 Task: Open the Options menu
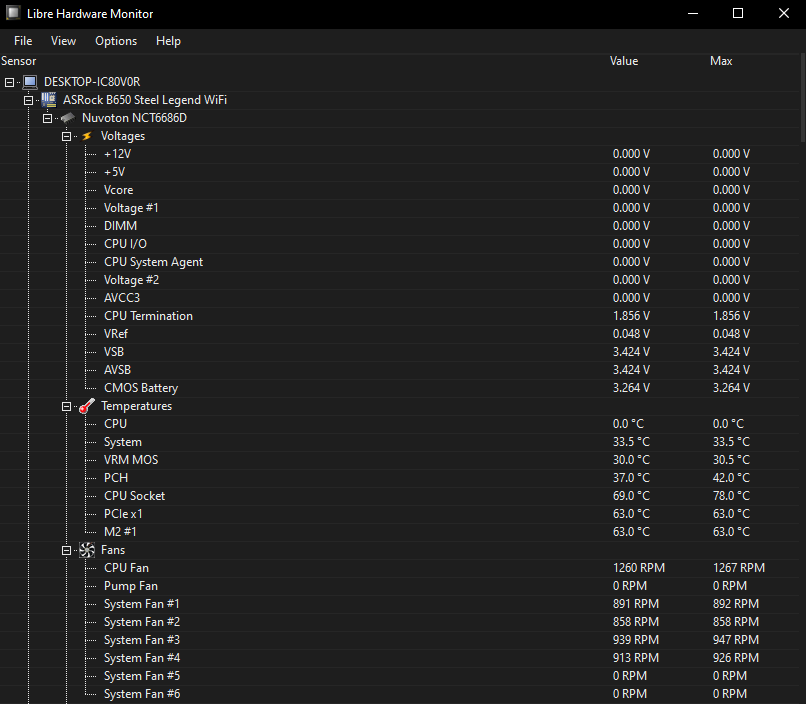coord(116,41)
